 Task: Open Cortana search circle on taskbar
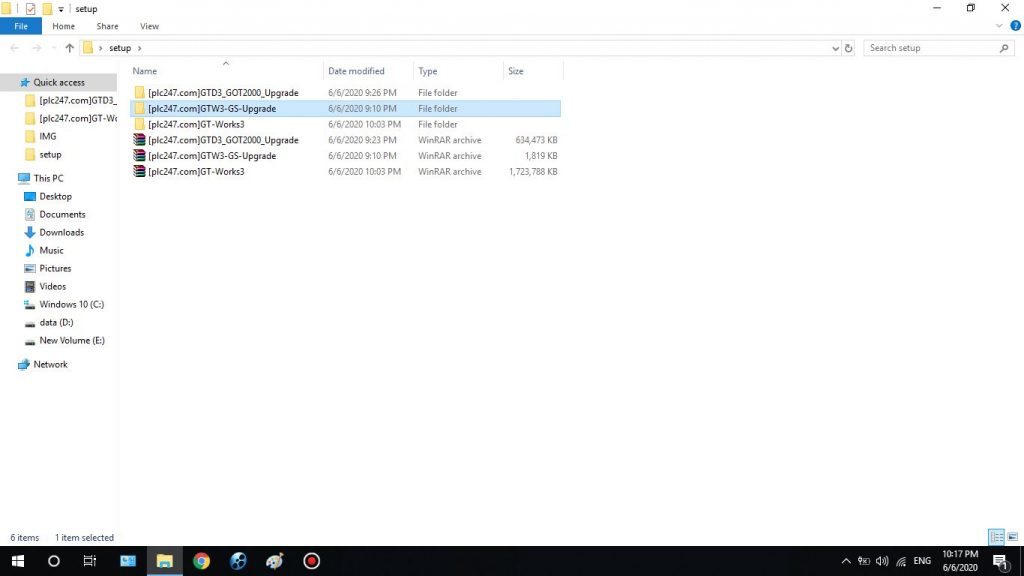tap(54, 561)
